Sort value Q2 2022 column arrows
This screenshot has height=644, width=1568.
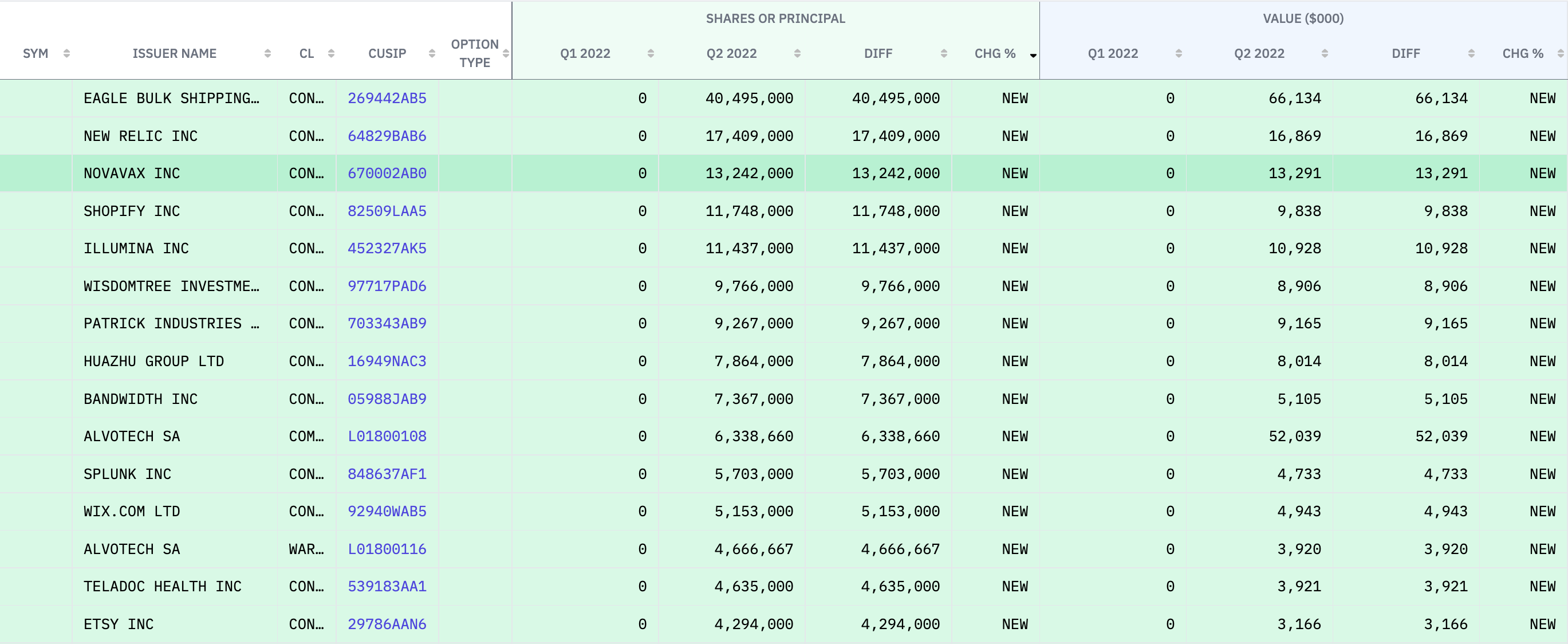[1325, 54]
